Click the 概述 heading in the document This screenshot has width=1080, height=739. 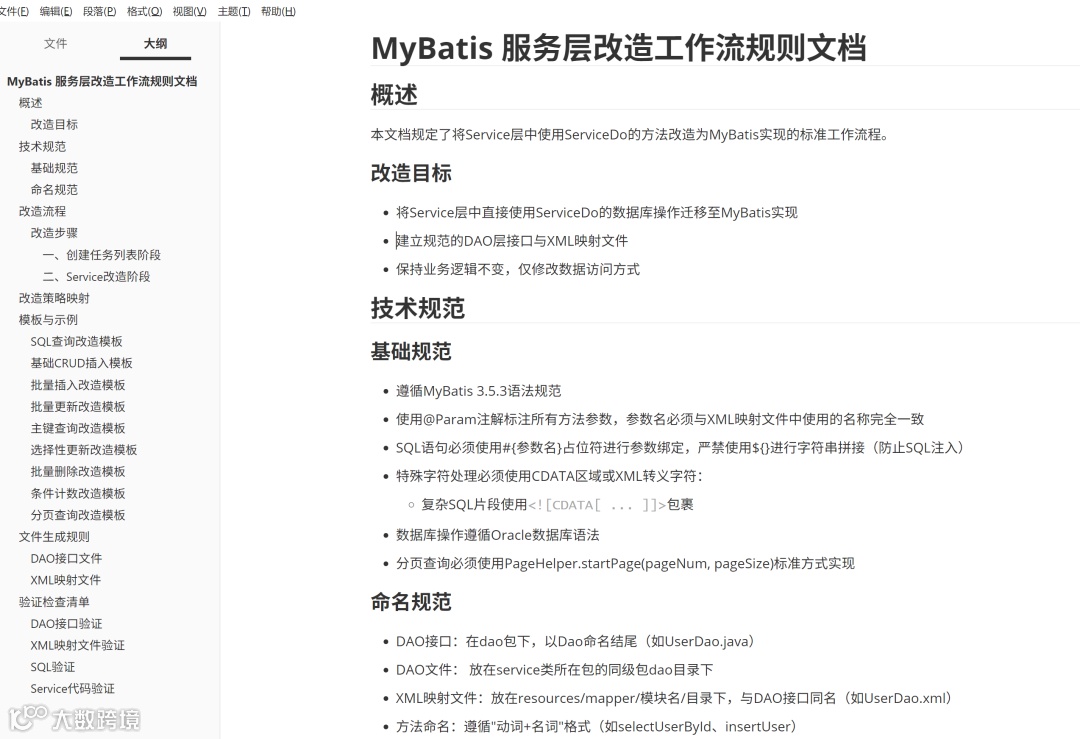coord(394,94)
